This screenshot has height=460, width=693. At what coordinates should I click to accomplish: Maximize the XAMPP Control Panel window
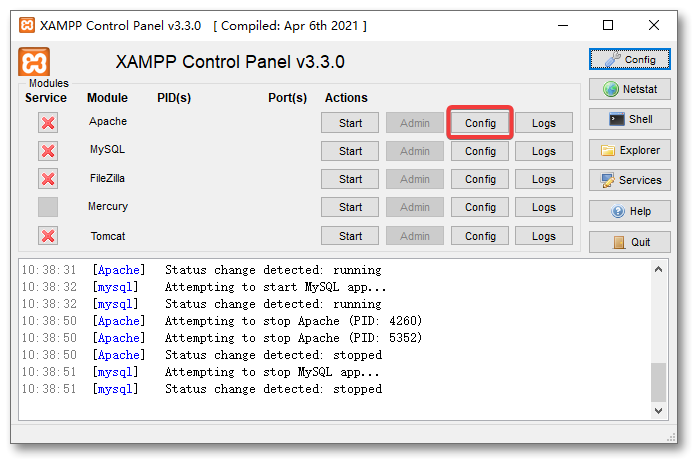(x=608, y=25)
